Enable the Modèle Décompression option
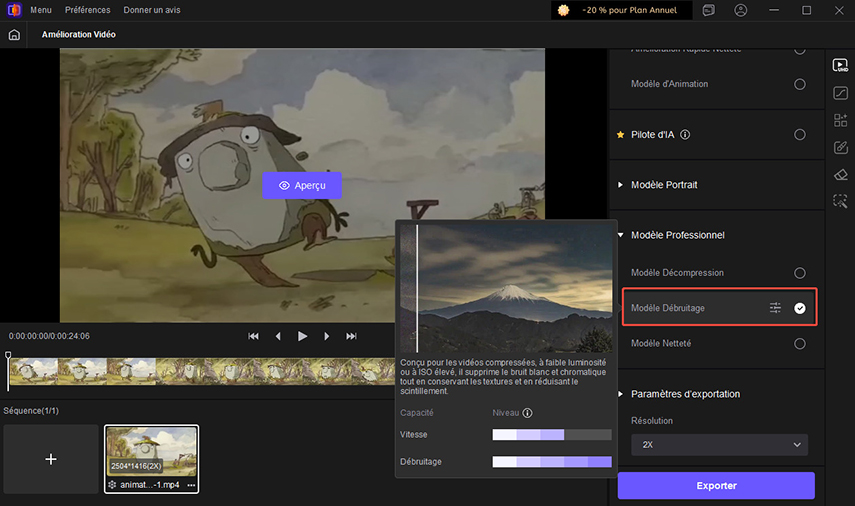This screenshot has height=506, width=855. point(799,273)
